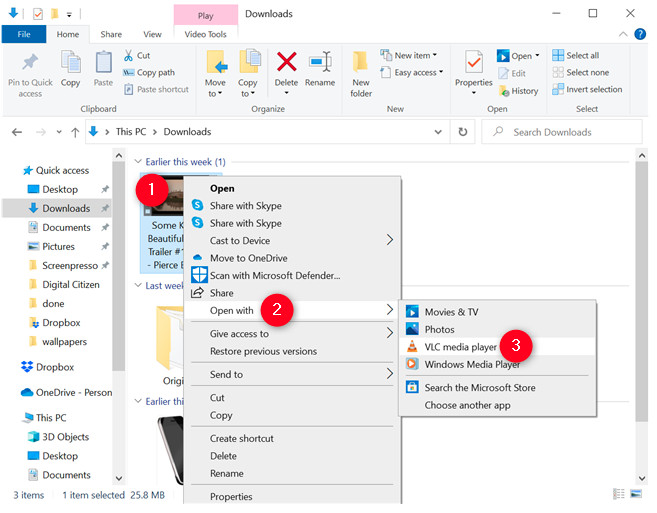Click Search the Microsoft Store entry

[x=497, y=388]
